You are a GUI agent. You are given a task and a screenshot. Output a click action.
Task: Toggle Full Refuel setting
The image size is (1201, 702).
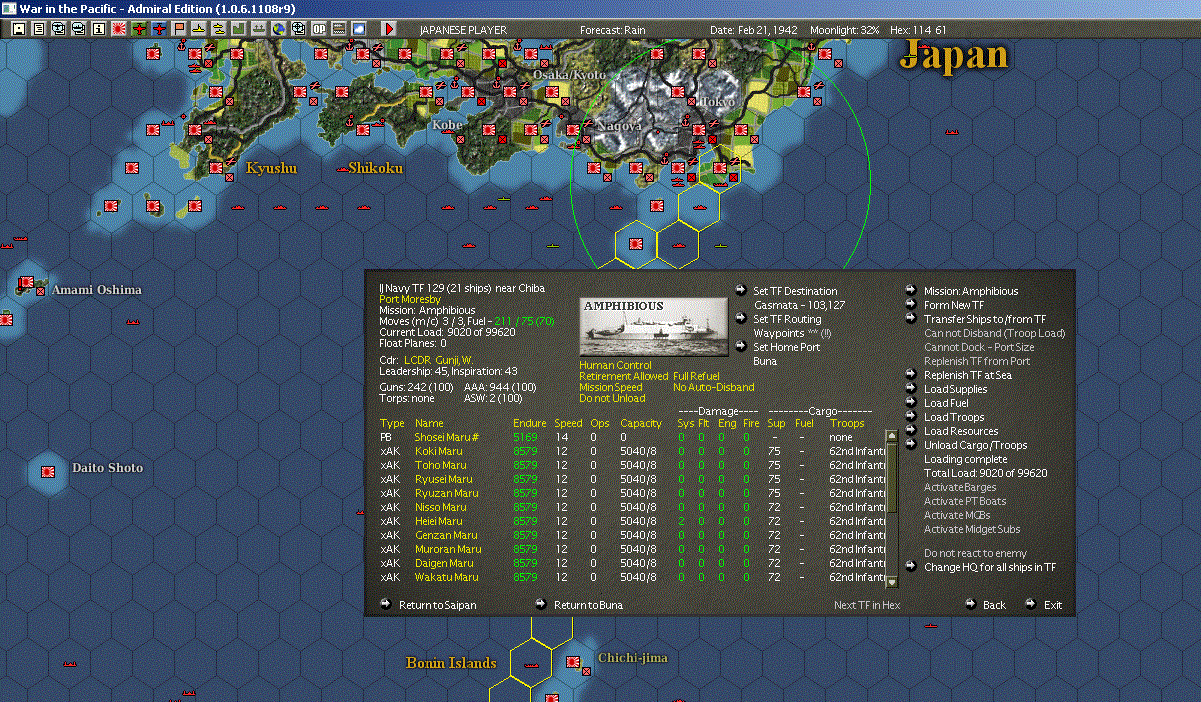coord(696,377)
